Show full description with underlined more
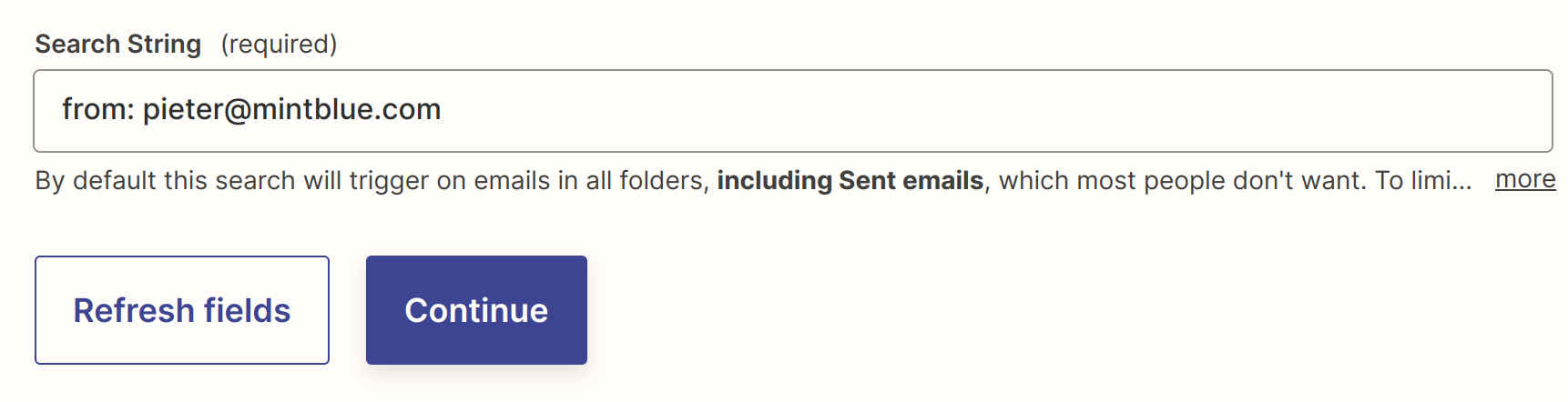Image resolution: width=1568 pixels, height=402 pixels. point(1525,179)
